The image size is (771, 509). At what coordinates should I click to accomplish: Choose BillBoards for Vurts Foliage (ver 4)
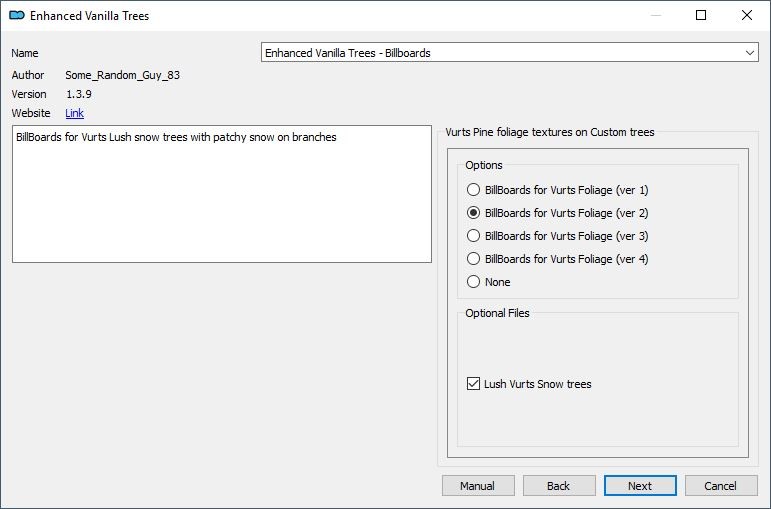coord(557,259)
